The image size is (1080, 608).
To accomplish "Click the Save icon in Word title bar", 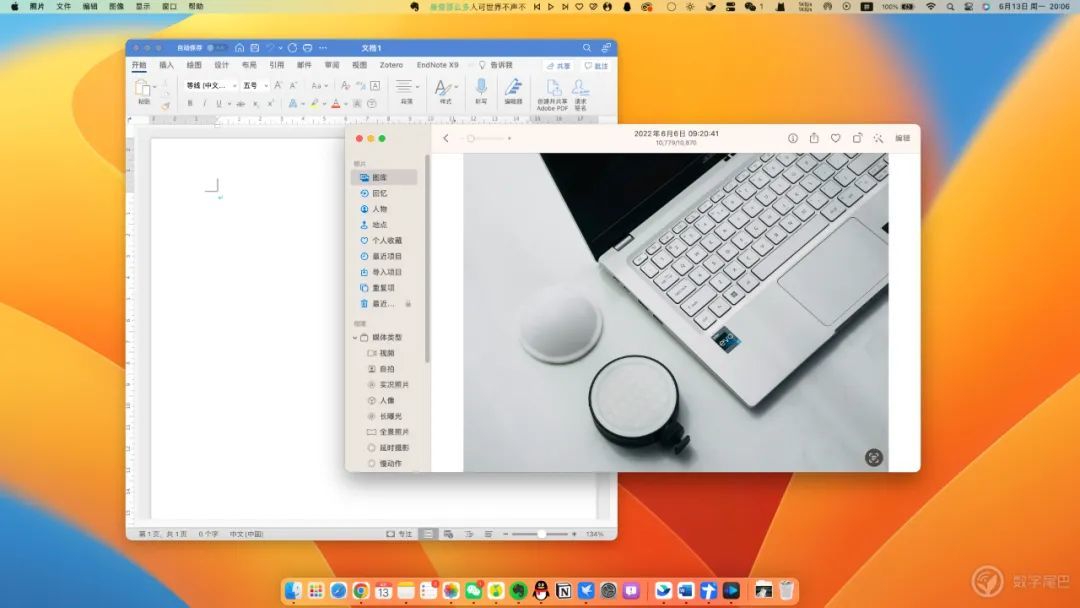I will (x=255, y=48).
